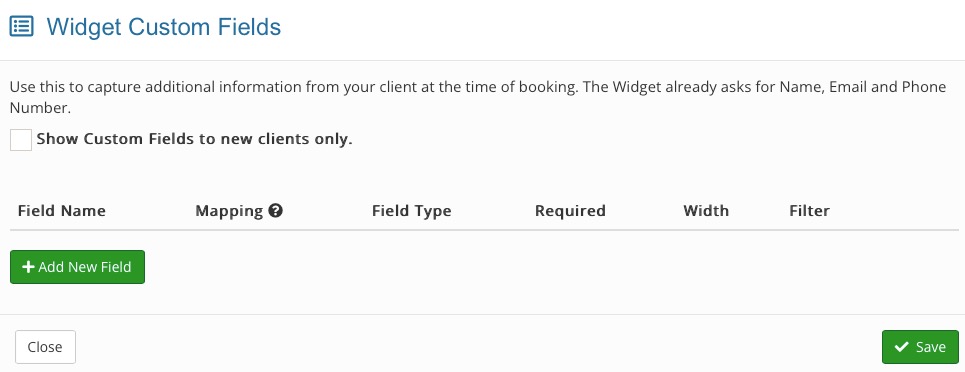Click the Filter column header
The width and height of the screenshot is (965, 372).
point(809,211)
